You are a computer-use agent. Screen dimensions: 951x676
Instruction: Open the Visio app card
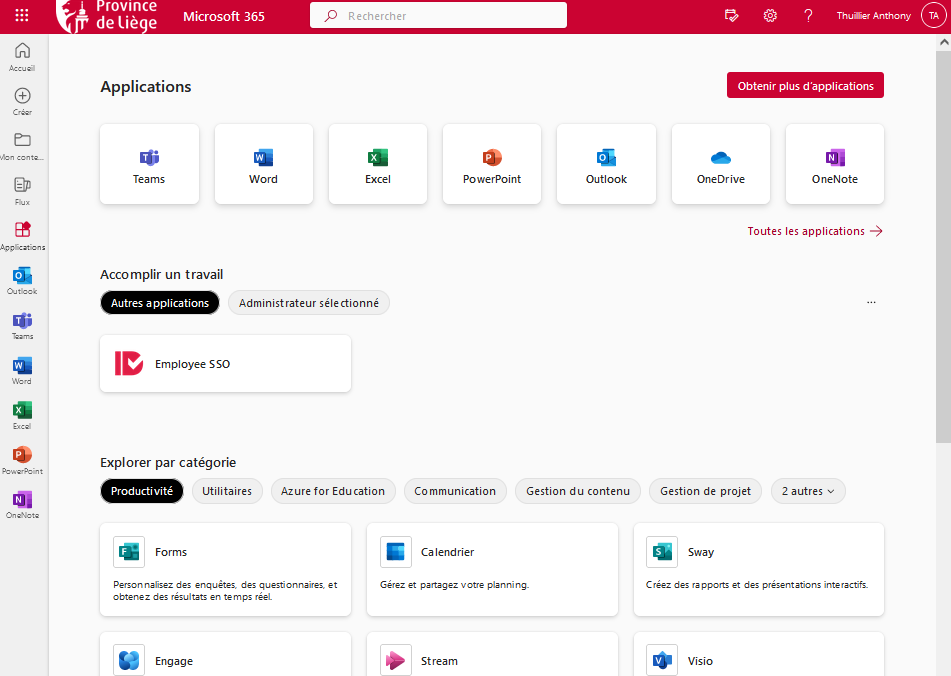pos(759,655)
